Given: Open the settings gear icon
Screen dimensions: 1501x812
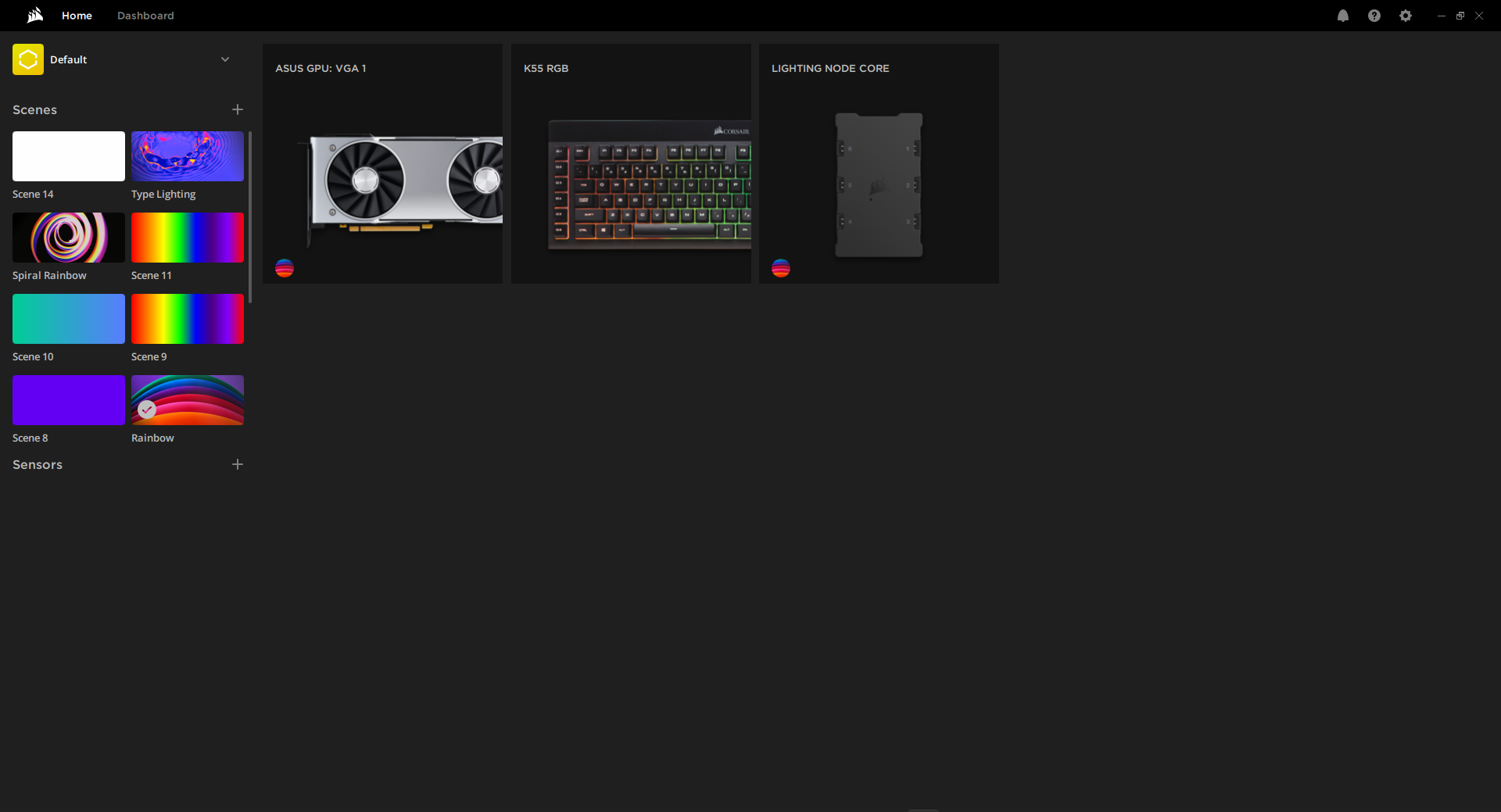Looking at the screenshot, I should point(1406,16).
